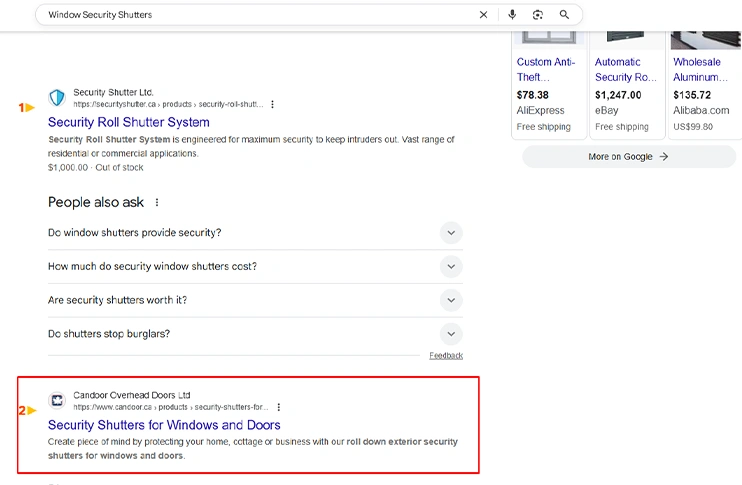The height and width of the screenshot is (485, 742).
Task: Click the Feedback link
Action: pyautogui.click(x=446, y=356)
